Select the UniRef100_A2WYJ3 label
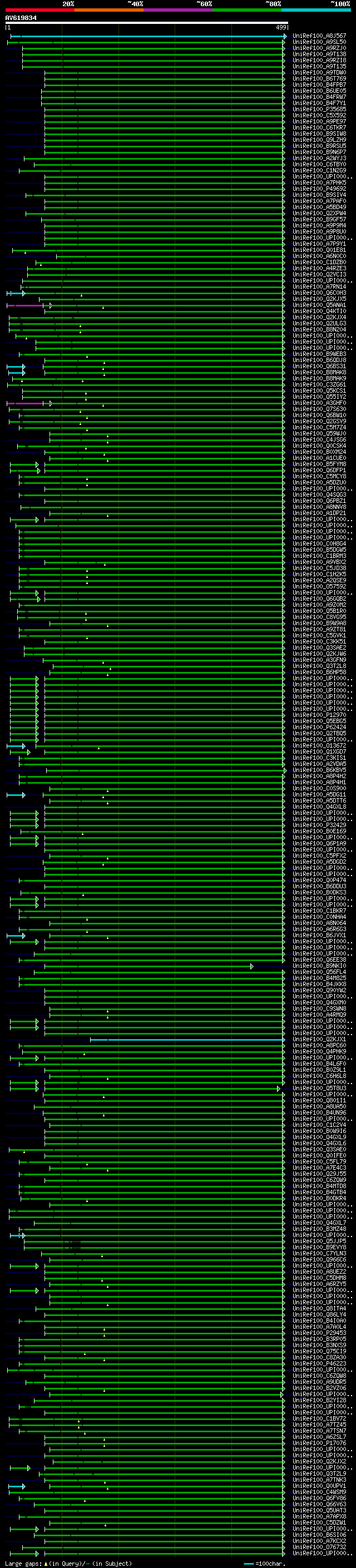The width and height of the screenshot is (356, 1568). pyautogui.click(x=319, y=159)
